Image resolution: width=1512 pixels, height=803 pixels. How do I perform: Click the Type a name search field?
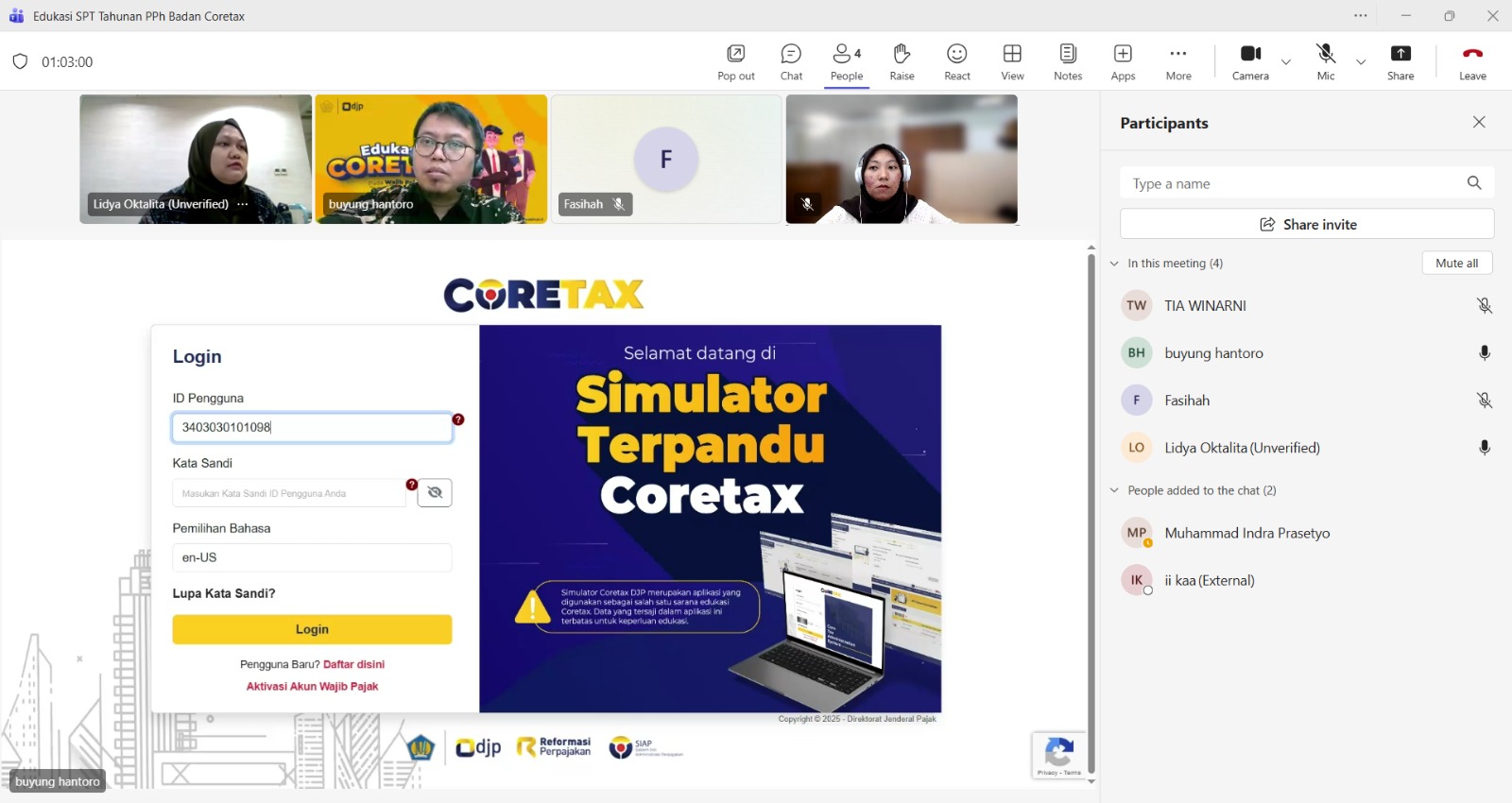(x=1290, y=183)
